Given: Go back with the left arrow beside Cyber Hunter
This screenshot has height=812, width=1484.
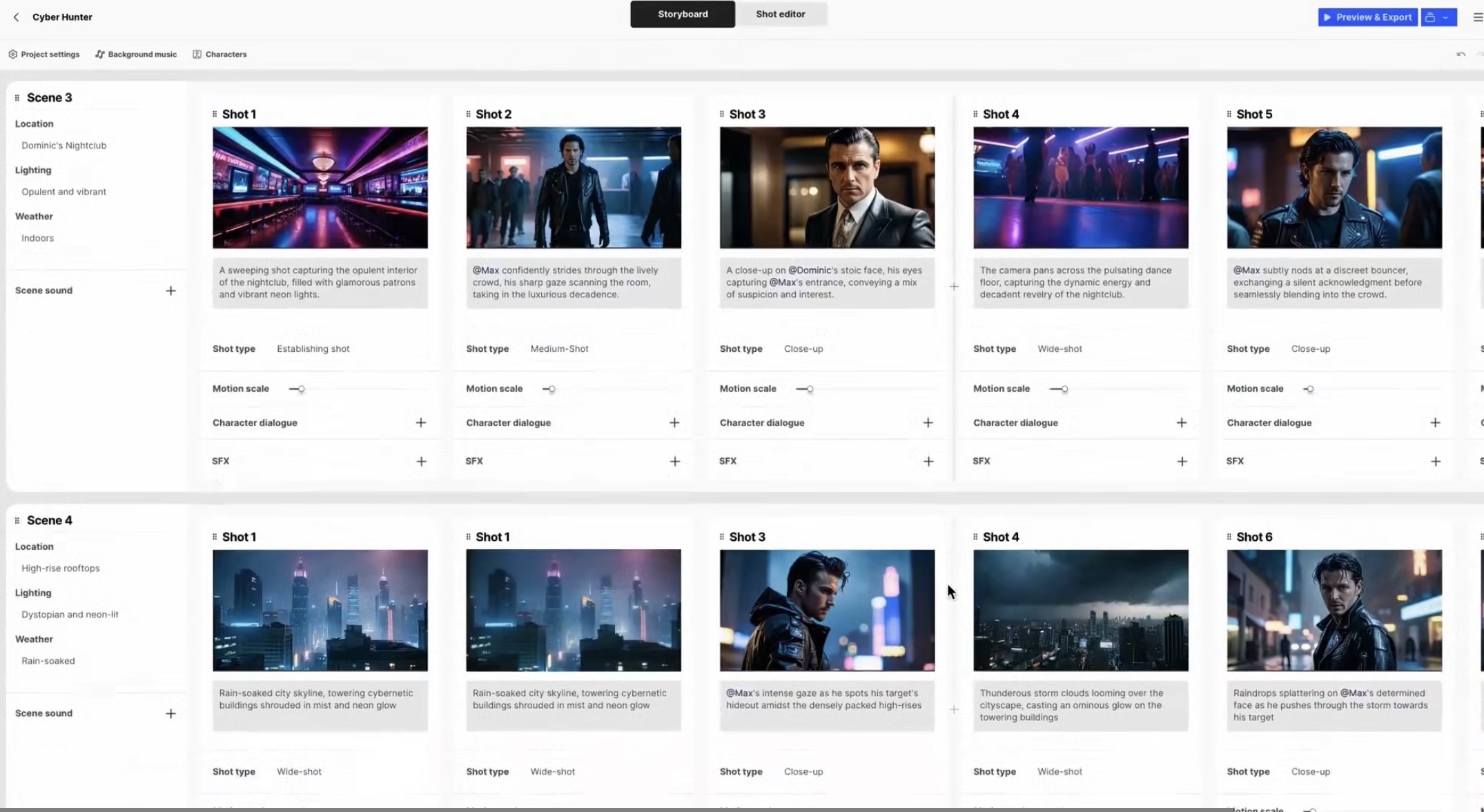Looking at the screenshot, I should 16,17.
